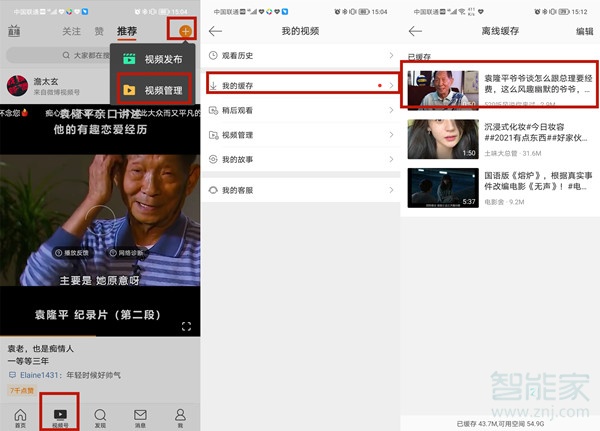This screenshot has height=431, width=600.
Task: Tap the 我的缓存 download icon
Action: pyautogui.click(x=213, y=85)
